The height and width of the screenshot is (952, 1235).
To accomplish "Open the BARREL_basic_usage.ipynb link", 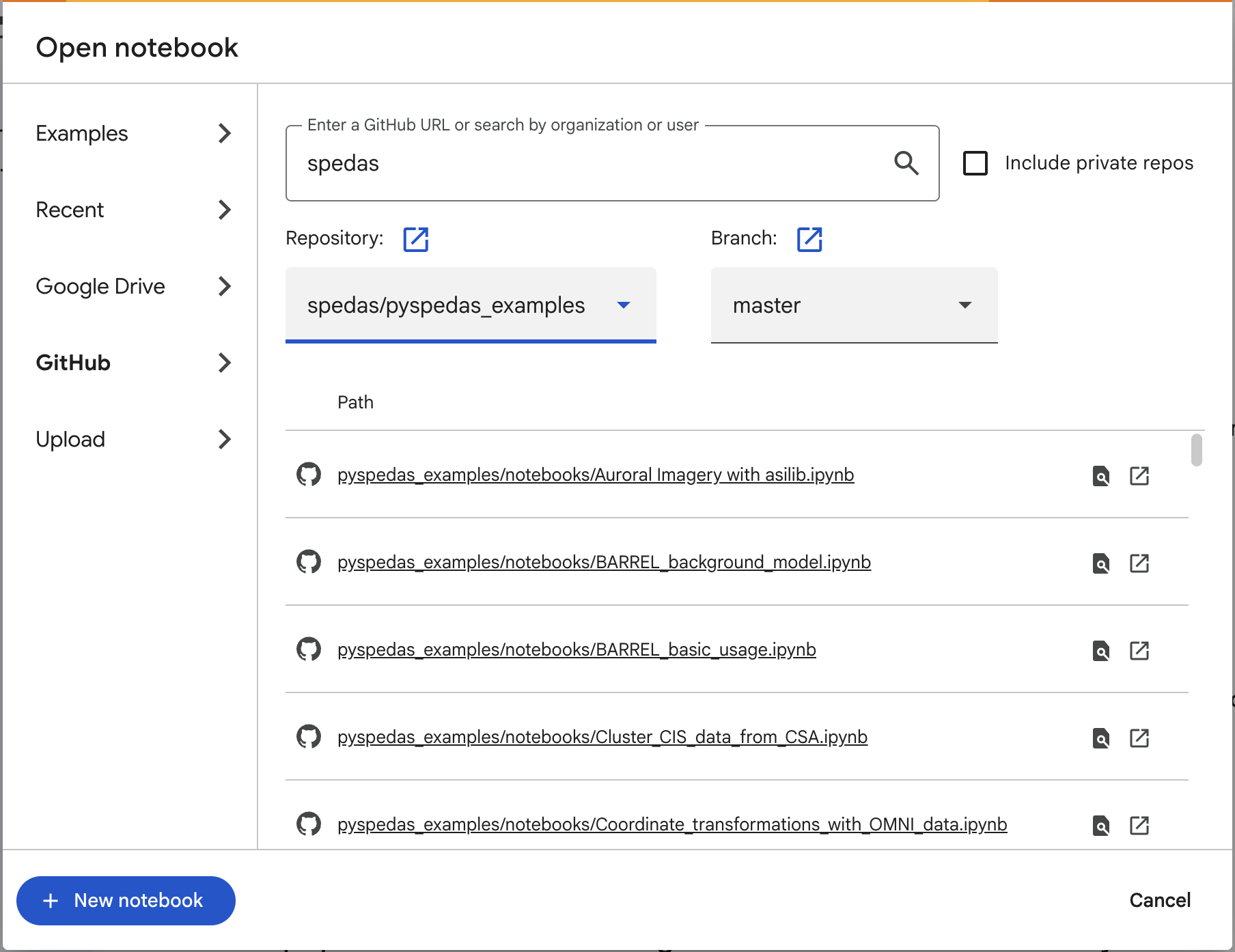I will coord(577,649).
